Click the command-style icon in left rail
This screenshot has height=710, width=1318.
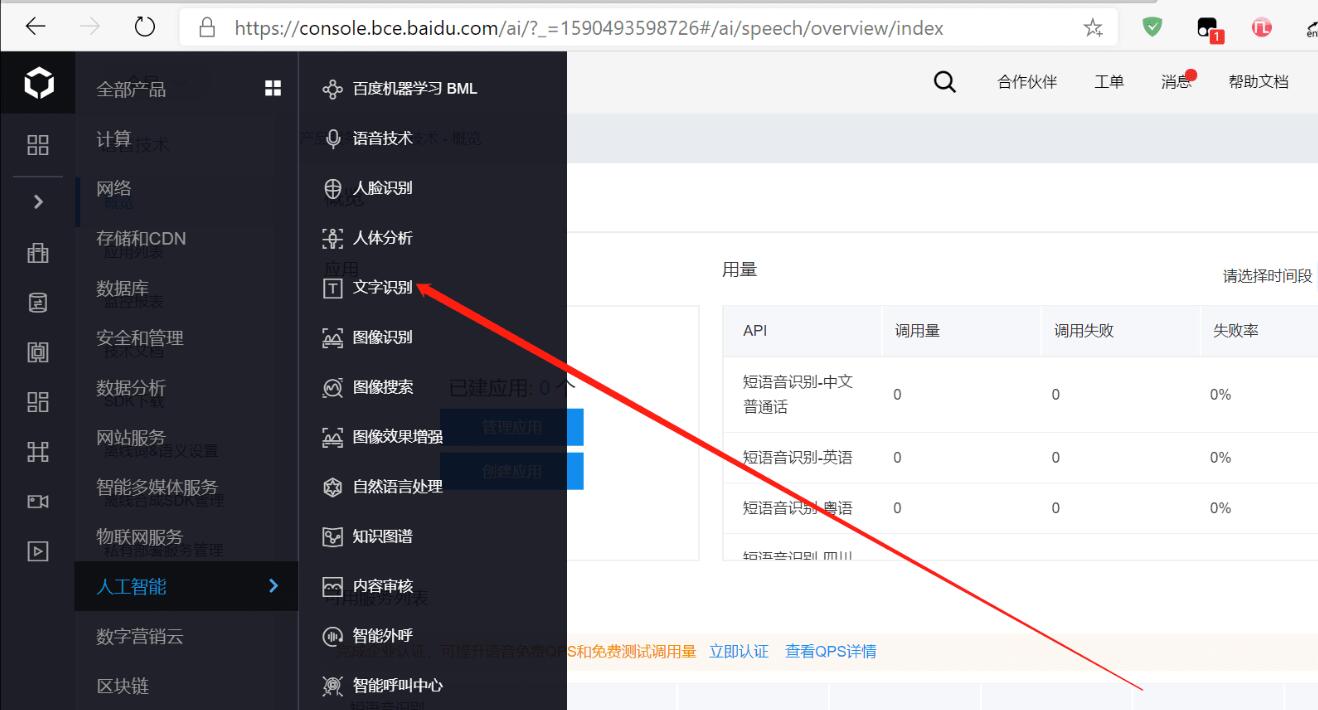click(x=37, y=452)
